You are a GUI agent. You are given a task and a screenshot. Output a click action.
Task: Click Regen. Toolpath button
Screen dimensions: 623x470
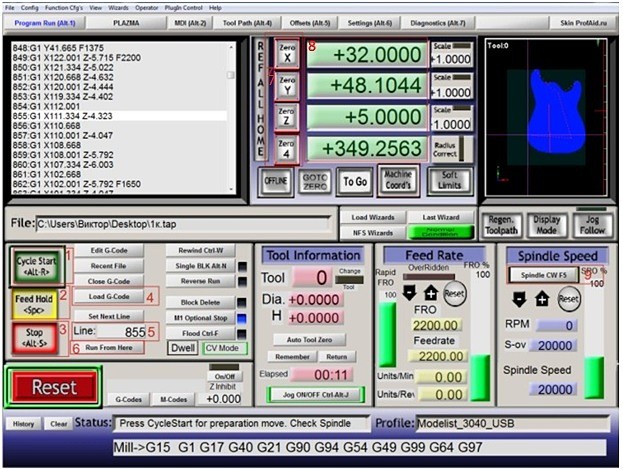501,225
